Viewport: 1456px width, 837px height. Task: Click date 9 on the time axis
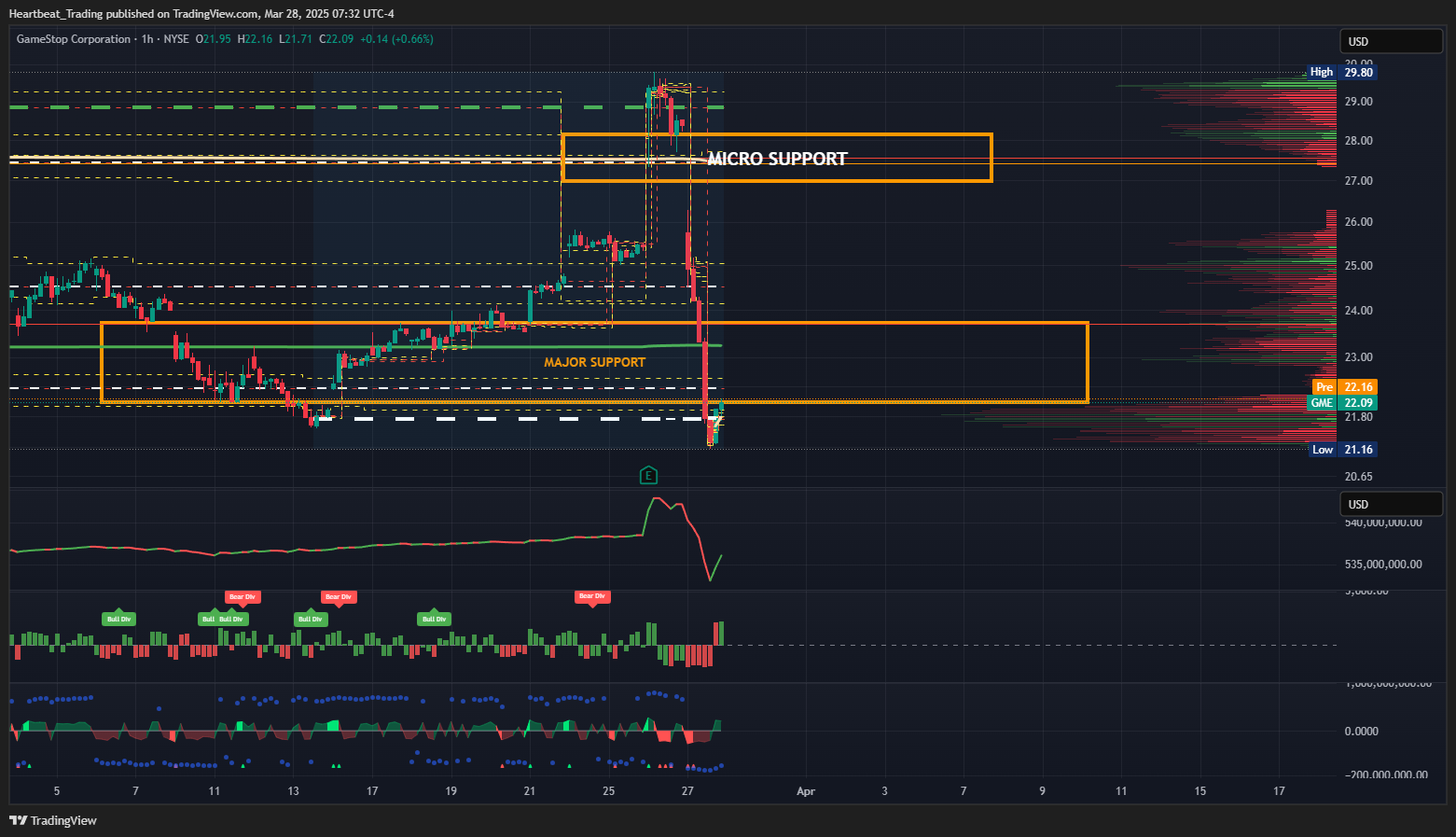pyautogui.click(x=1043, y=791)
